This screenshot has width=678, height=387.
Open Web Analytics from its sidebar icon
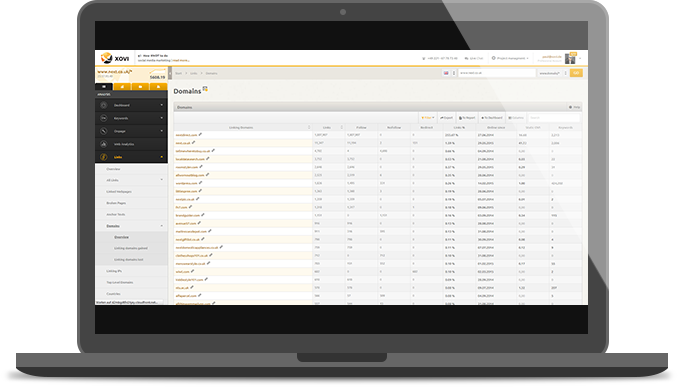[104, 144]
